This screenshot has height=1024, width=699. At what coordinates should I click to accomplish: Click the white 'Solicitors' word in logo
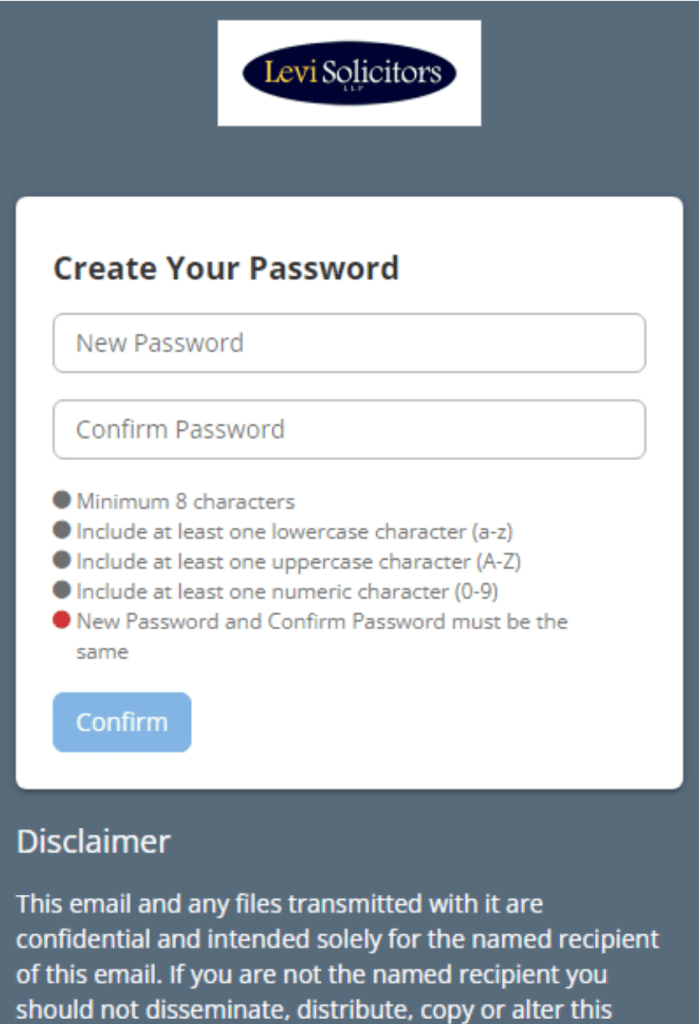coord(382,72)
